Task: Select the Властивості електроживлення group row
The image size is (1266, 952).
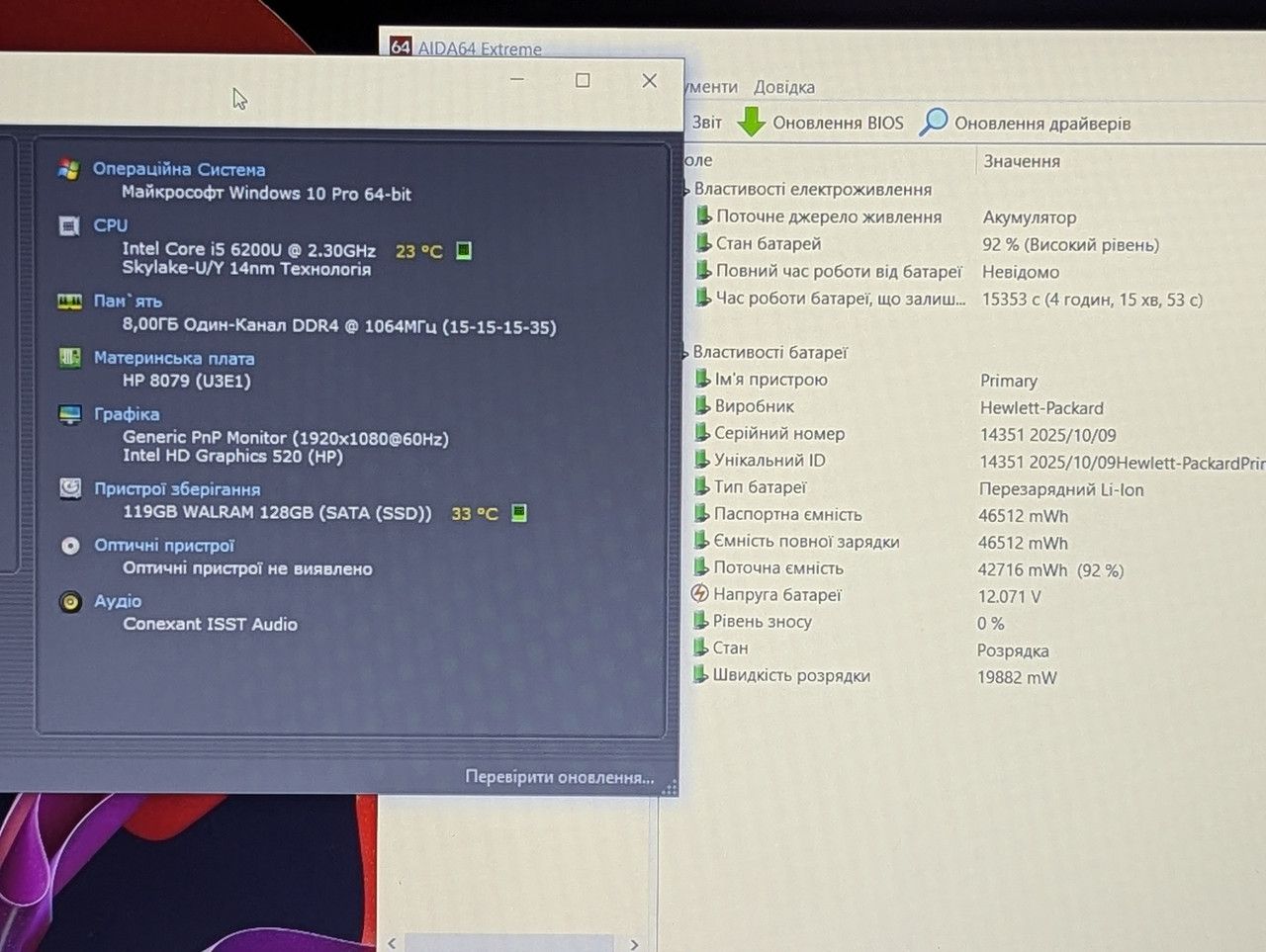Action: [813, 189]
